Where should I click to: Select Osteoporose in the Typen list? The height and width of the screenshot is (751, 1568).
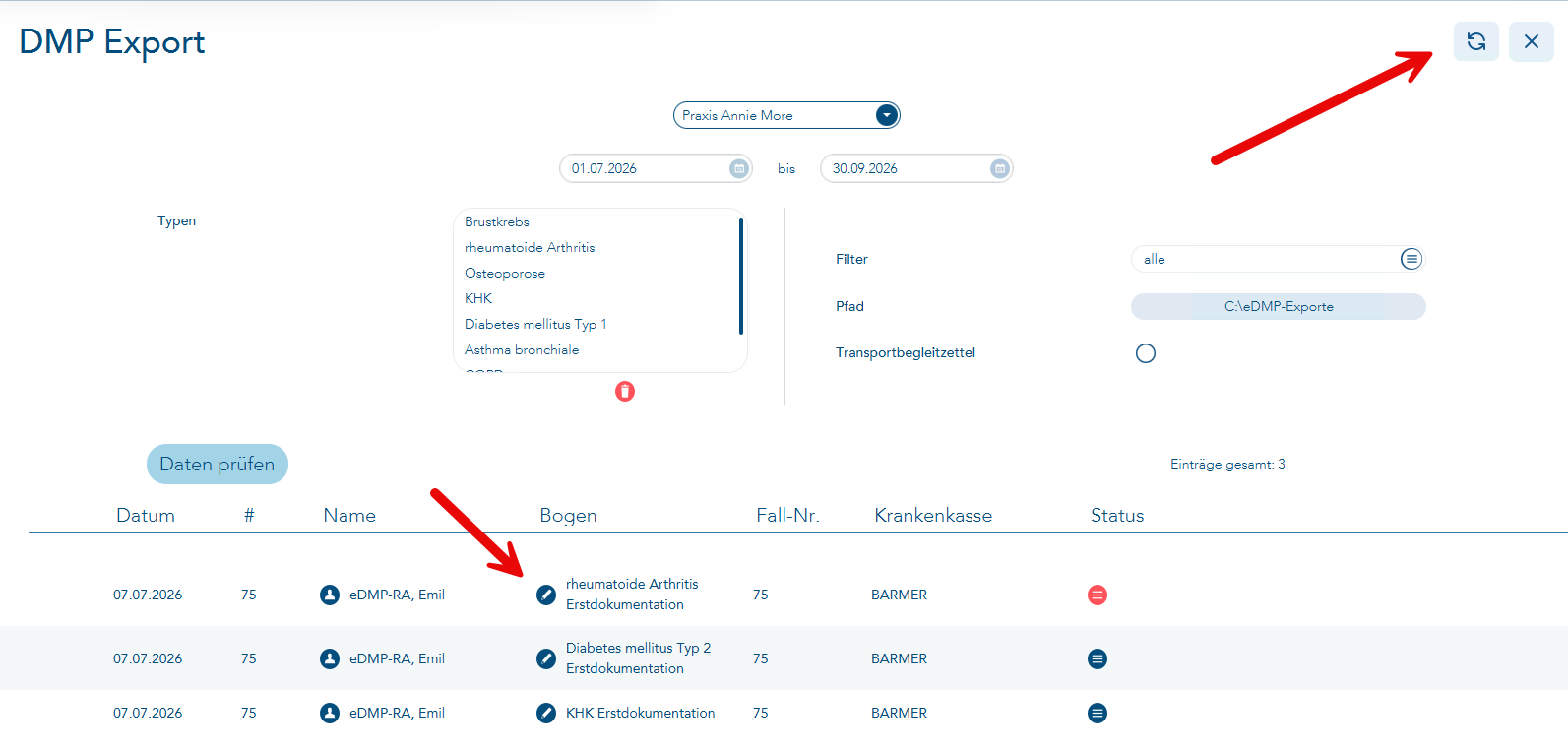coord(505,273)
